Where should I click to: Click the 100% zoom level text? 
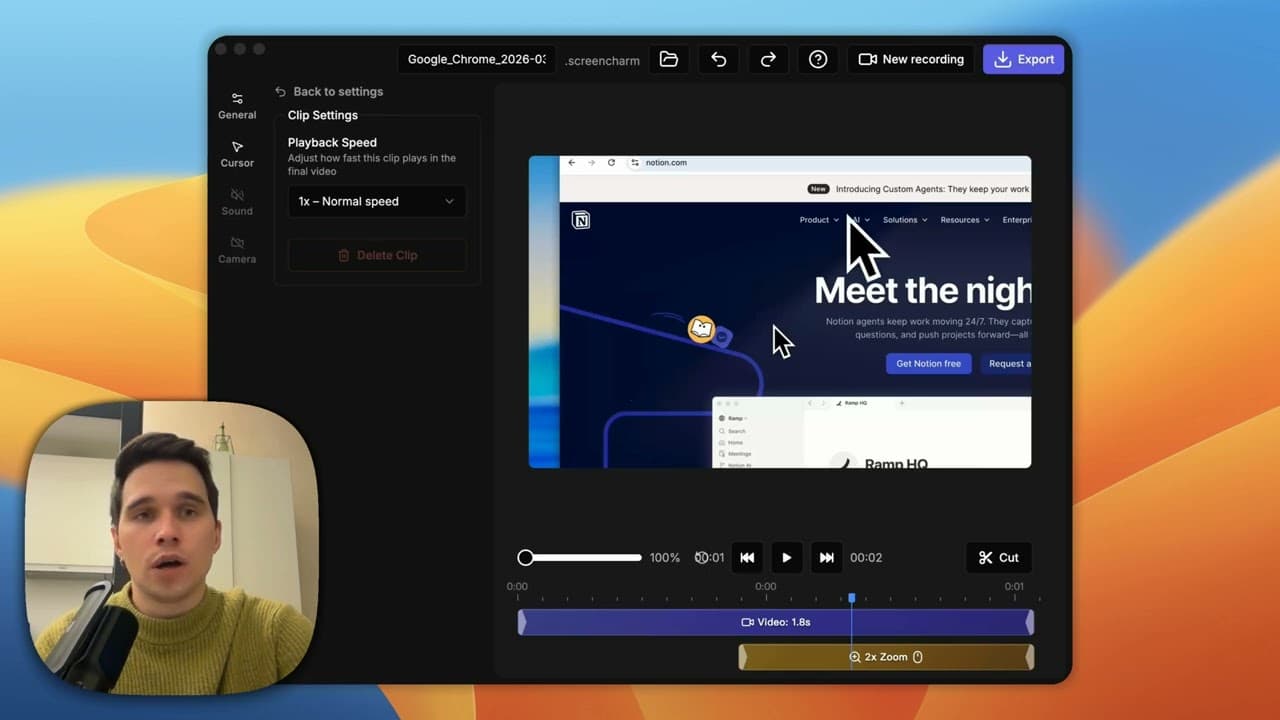coord(665,557)
